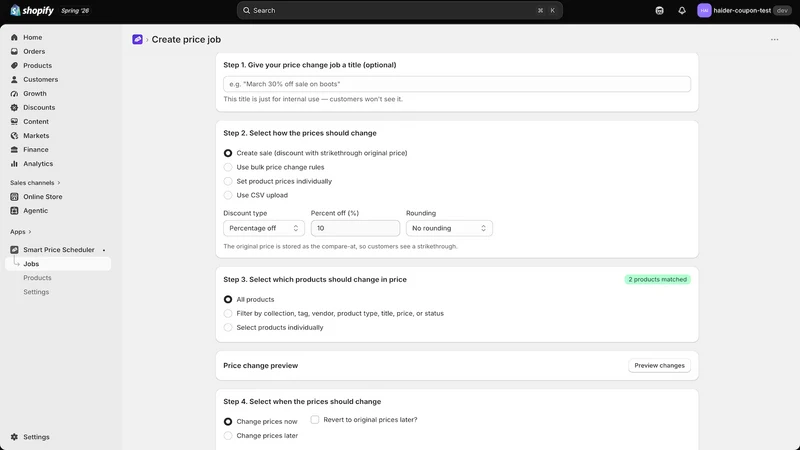Image resolution: width=800 pixels, height=450 pixels.
Task: Click the purple app icon in breadcrumb
Action: (137, 39)
